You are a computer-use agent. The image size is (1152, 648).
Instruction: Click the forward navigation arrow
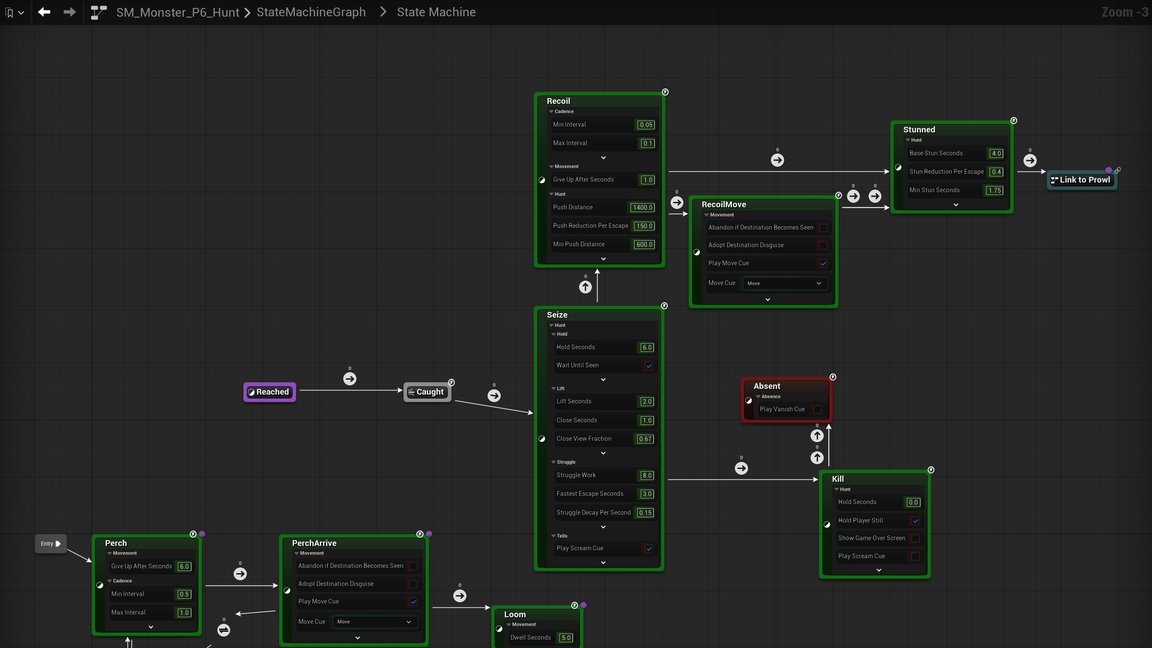click(69, 12)
